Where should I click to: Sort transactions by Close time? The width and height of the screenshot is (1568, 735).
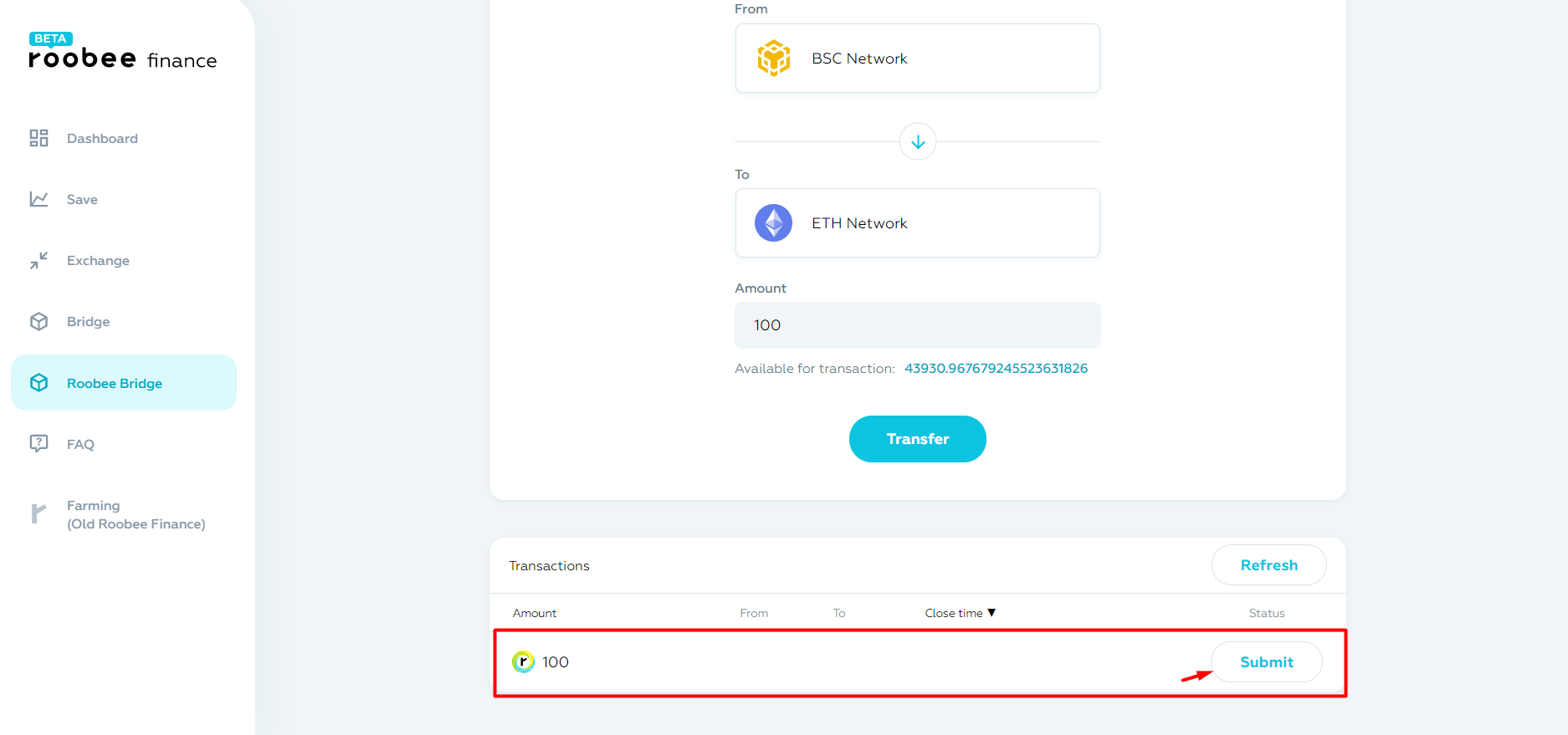coord(960,613)
